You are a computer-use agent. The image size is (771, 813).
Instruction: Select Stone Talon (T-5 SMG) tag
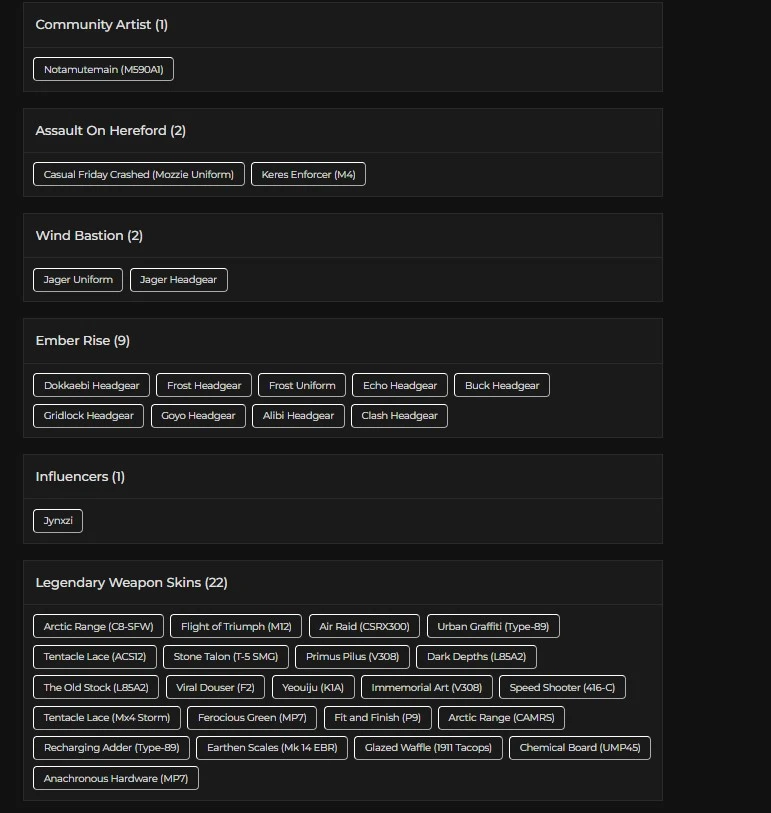click(226, 657)
